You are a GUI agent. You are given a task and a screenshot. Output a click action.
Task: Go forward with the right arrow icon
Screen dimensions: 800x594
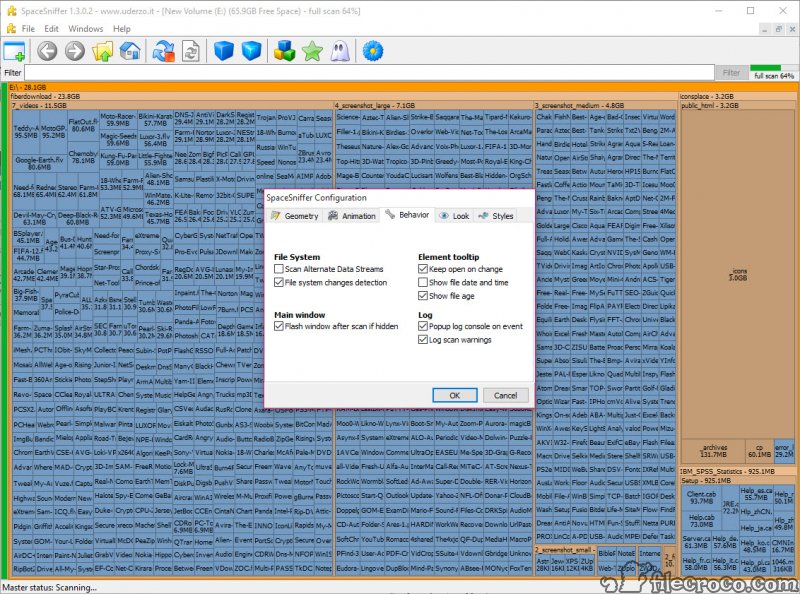(75, 51)
